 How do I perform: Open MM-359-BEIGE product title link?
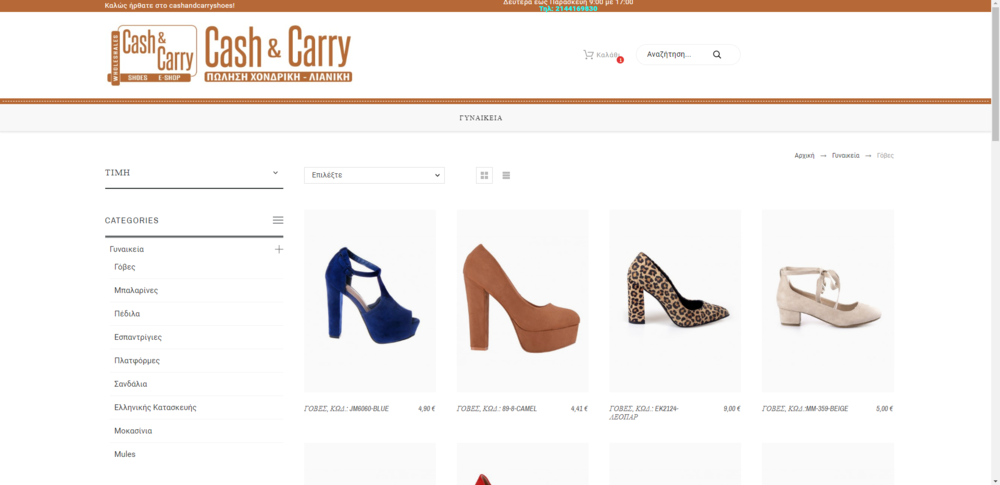click(x=805, y=408)
